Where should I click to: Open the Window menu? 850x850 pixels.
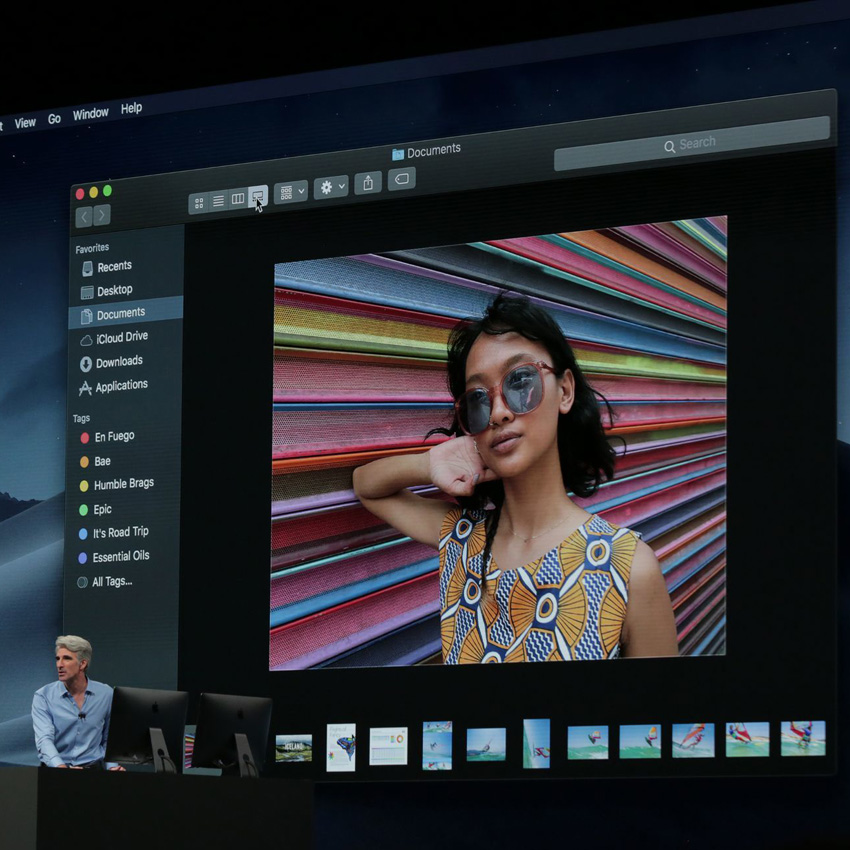pyautogui.click(x=90, y=114)
